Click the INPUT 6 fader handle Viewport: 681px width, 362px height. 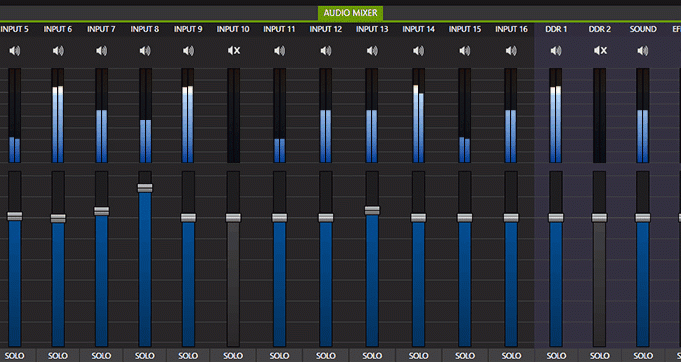click(58, 218)
